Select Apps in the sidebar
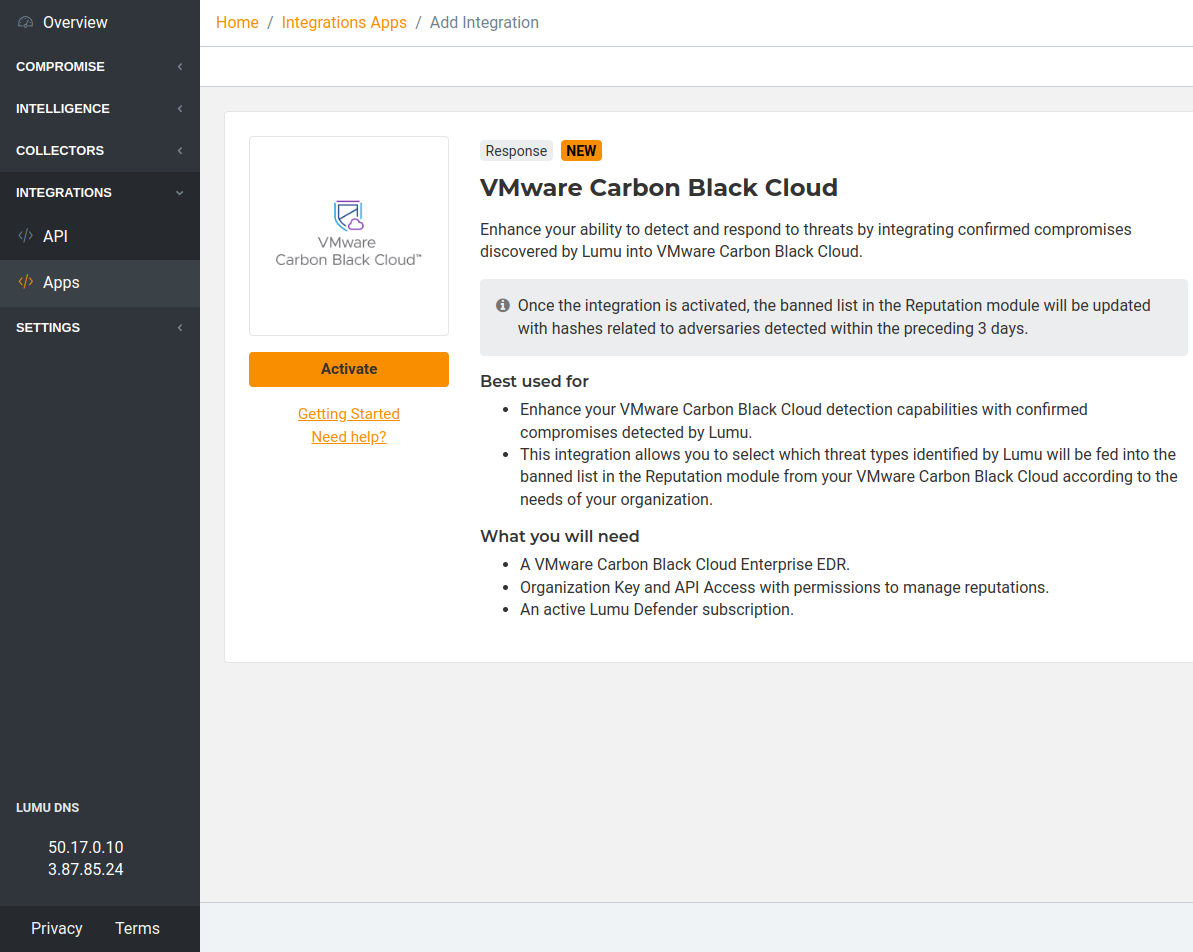 coord(61,282)
